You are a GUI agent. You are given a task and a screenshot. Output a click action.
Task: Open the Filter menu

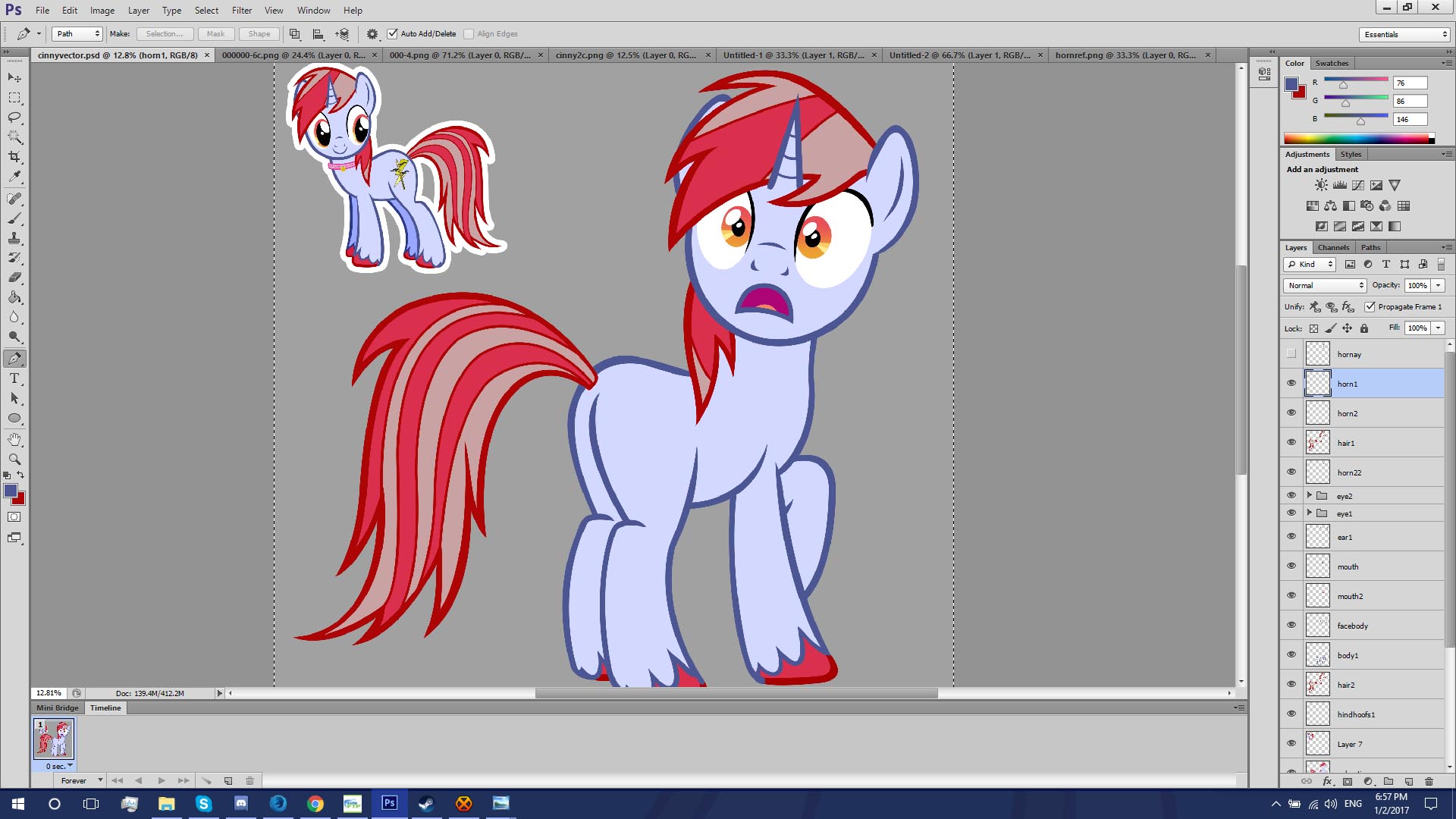(x=242, y=11)
